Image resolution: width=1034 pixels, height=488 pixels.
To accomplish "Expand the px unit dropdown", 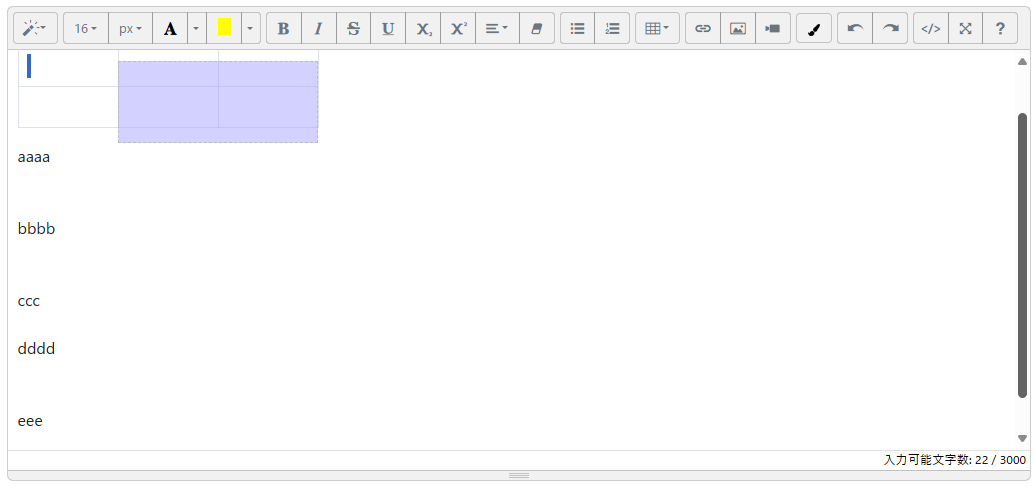I will pyautogui.click(x=130, y=29).
